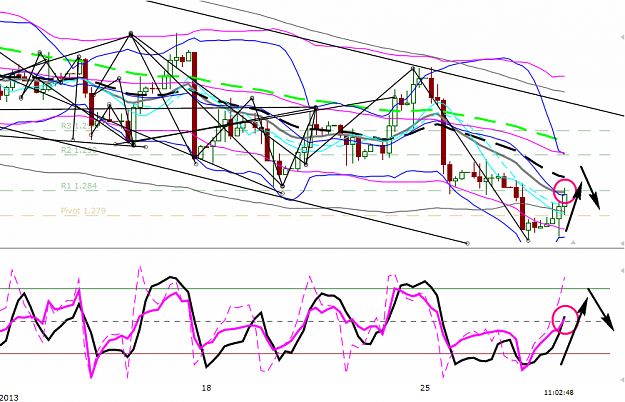This screenshot has width=625, height=402.
Task: Select the red lower level line in oscillator panel
Action: (x=305, y=353)
